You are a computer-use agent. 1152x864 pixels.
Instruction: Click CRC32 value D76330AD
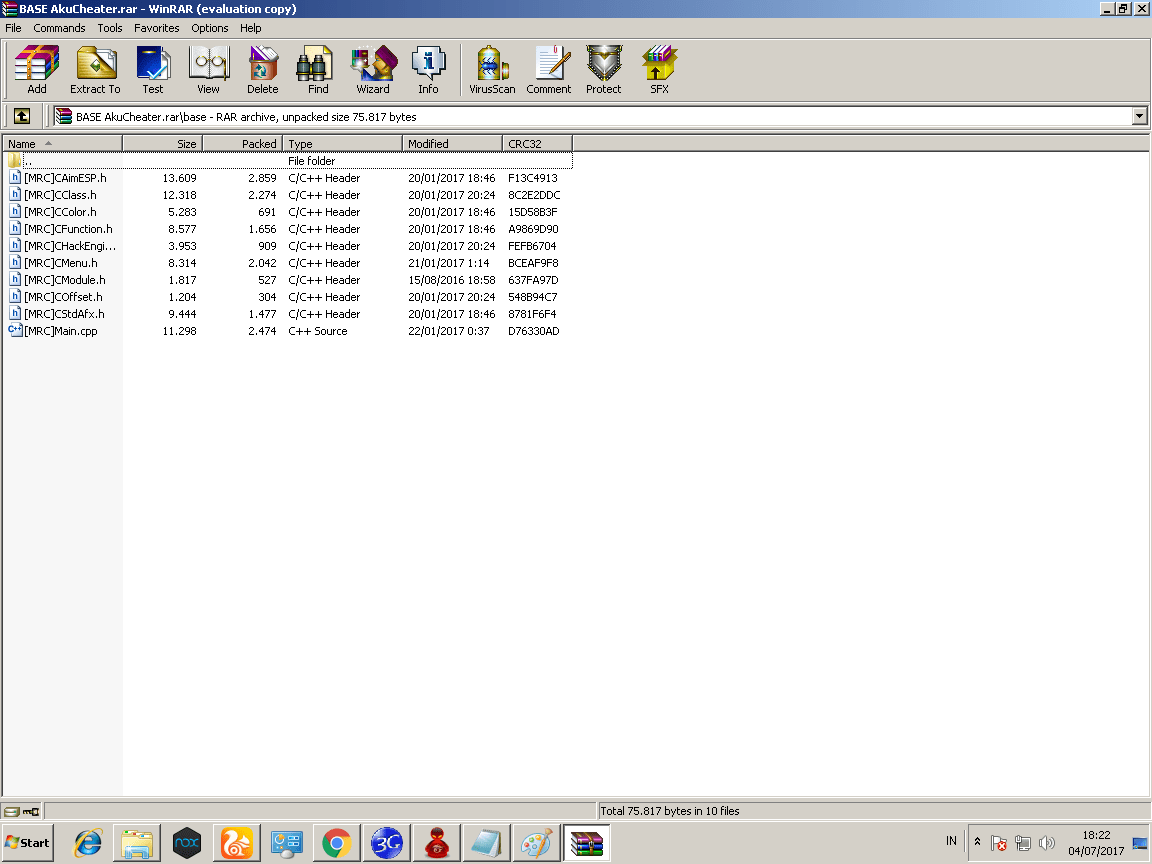pyautogui.click(x=534, y=331)
